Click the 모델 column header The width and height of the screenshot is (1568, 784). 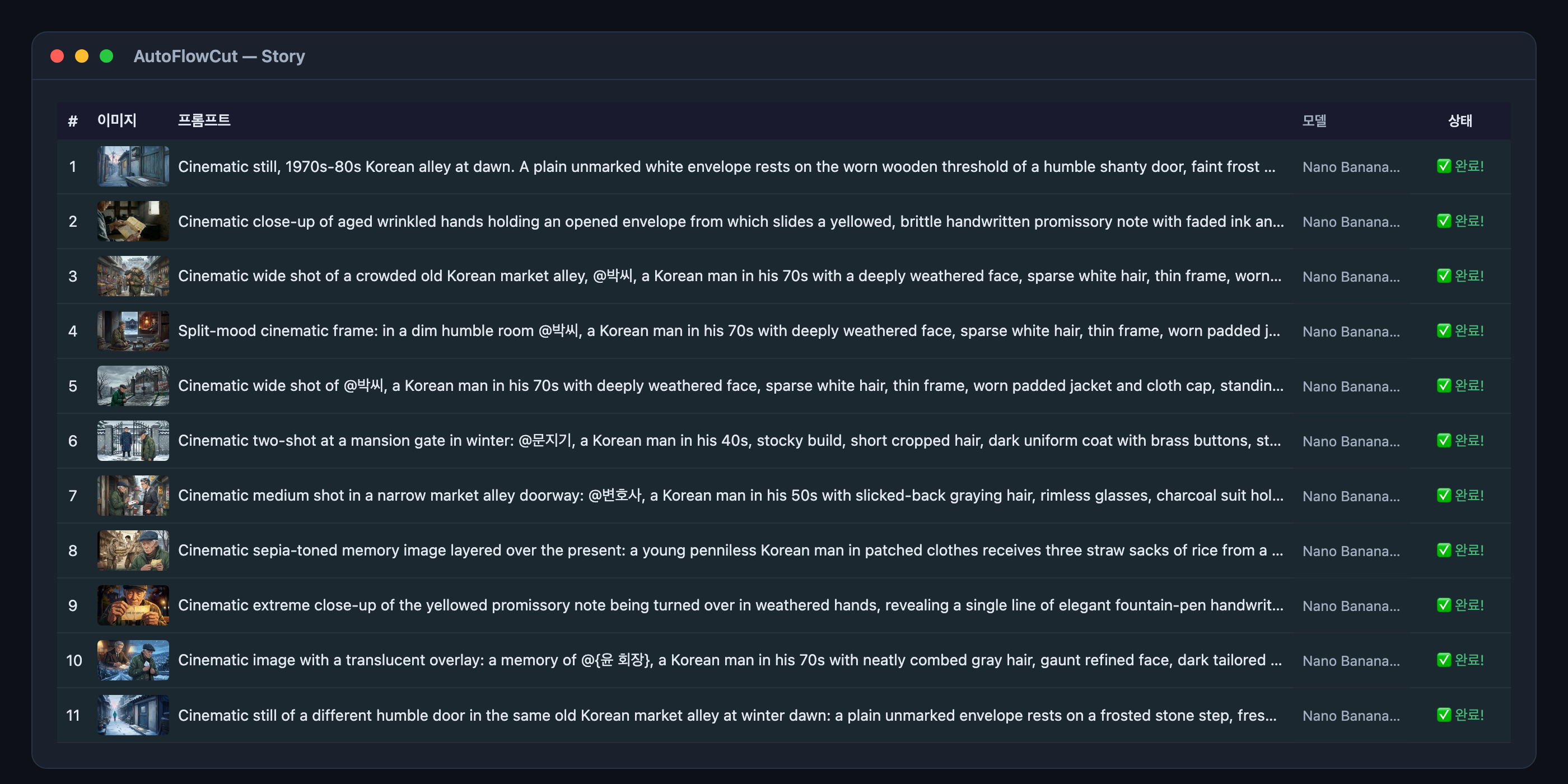pyautogui.click(x=1314, y=120)
